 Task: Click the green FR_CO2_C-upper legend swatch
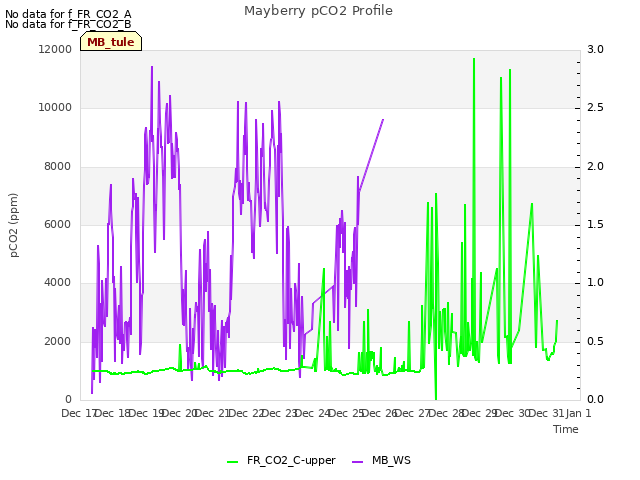[232, 462]
